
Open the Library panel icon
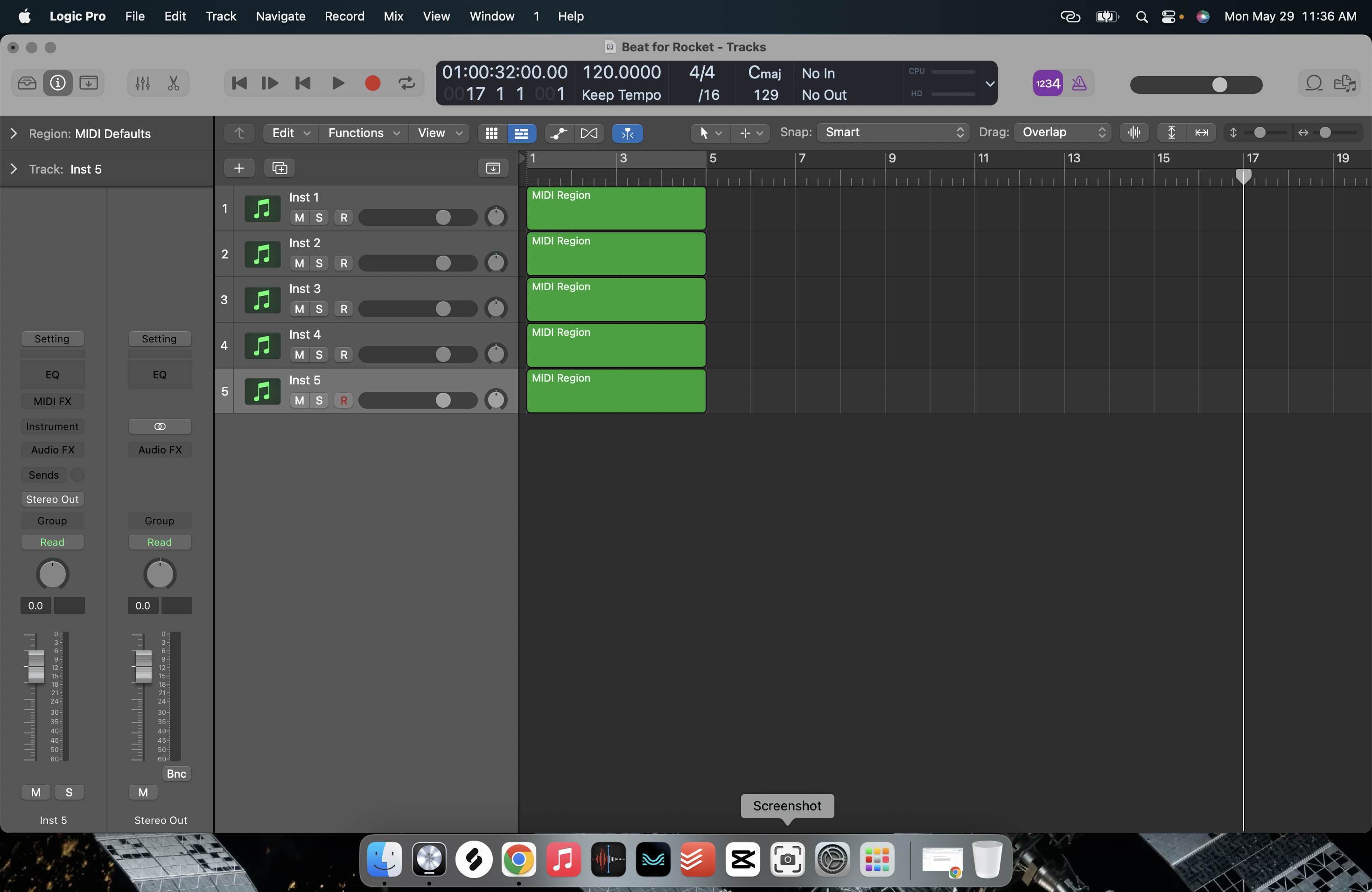click(27, 84)
